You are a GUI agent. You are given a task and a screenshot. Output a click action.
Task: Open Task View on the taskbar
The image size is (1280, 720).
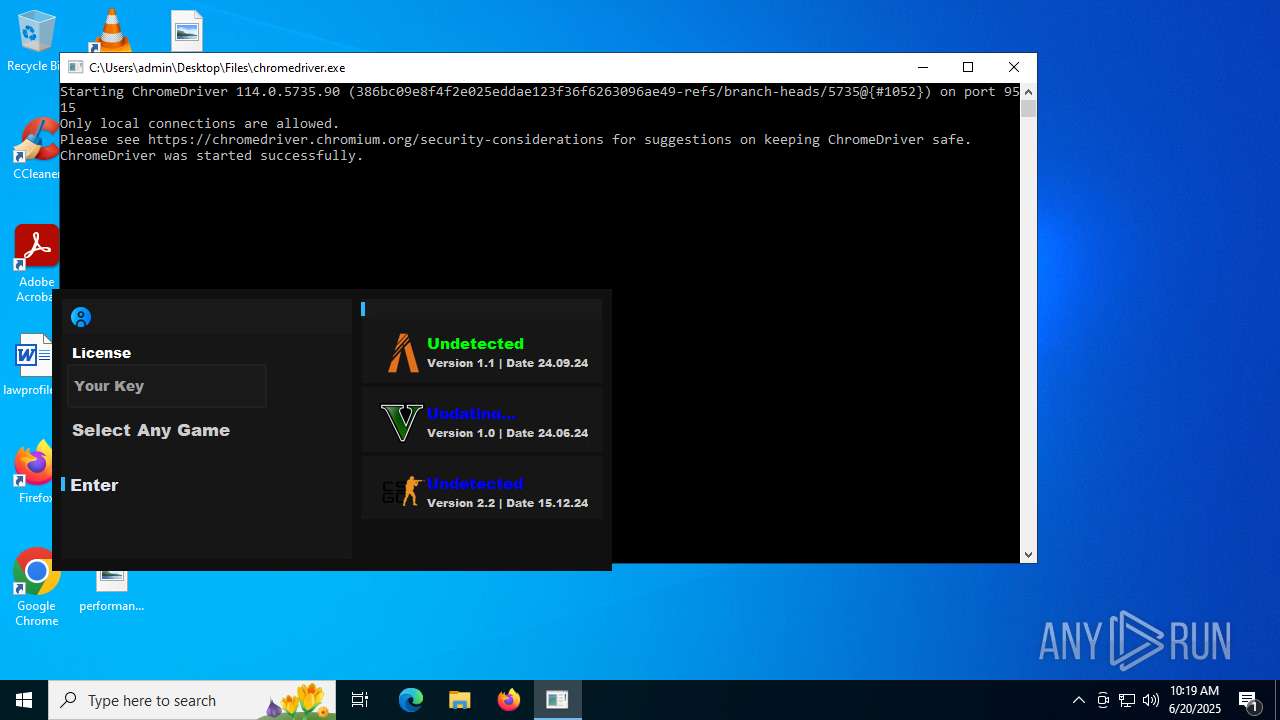point(360,700)
